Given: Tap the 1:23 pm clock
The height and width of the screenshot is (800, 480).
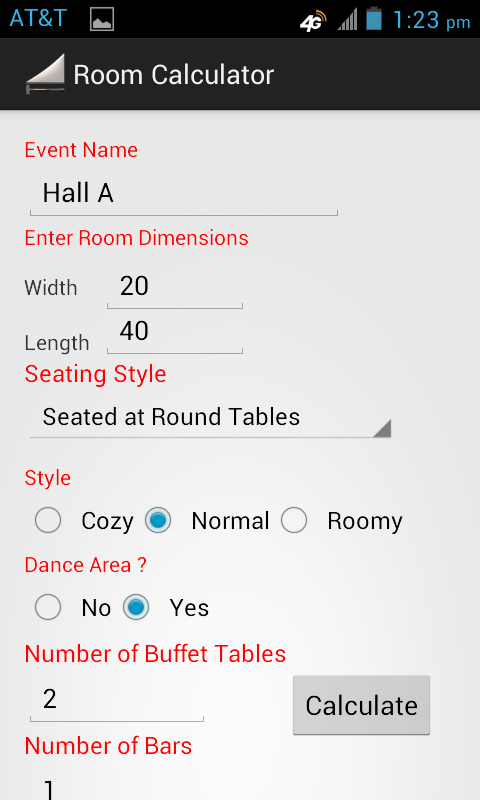Looking at the screenshot, I should (431, 20).
